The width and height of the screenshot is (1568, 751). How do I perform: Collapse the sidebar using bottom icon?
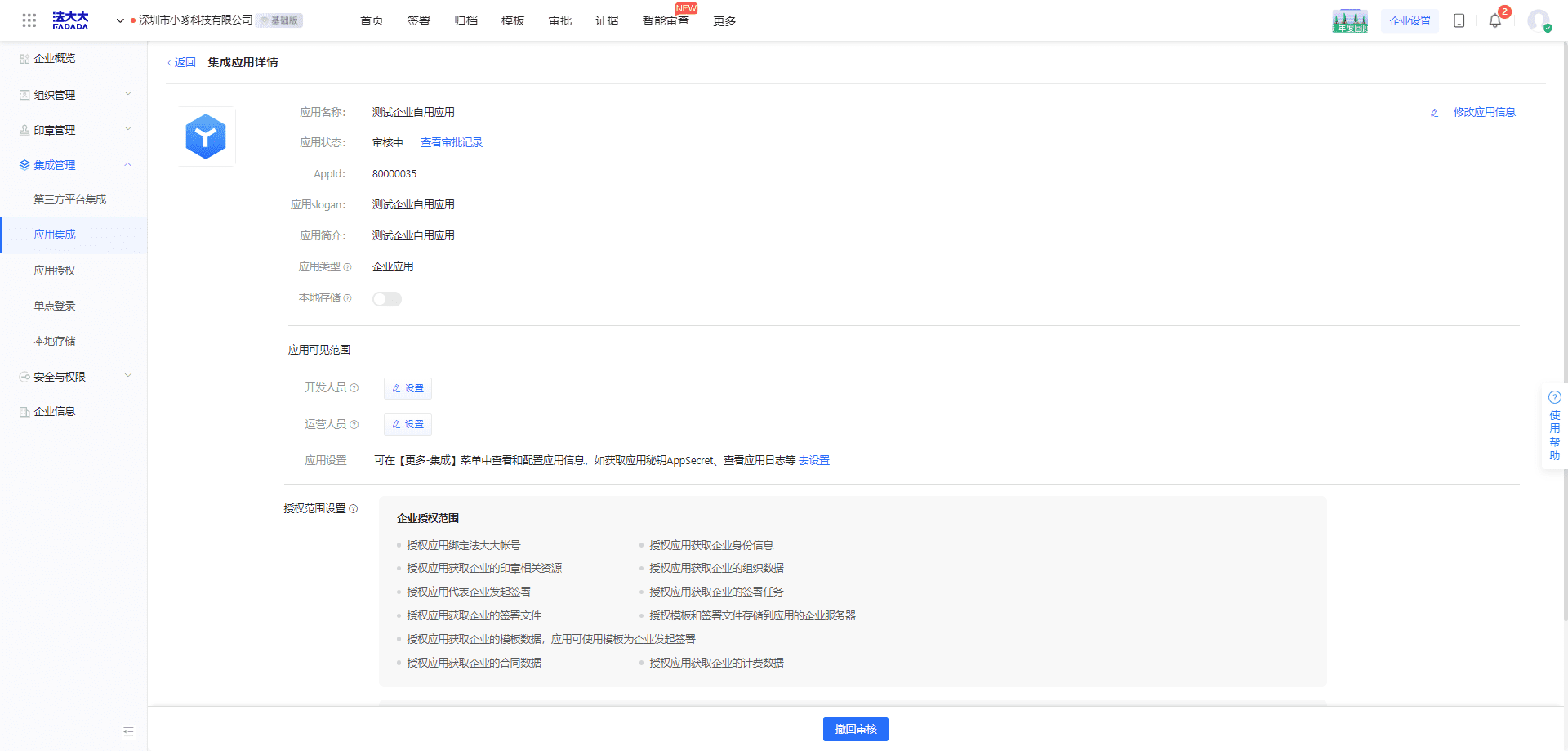click(128, 731)
